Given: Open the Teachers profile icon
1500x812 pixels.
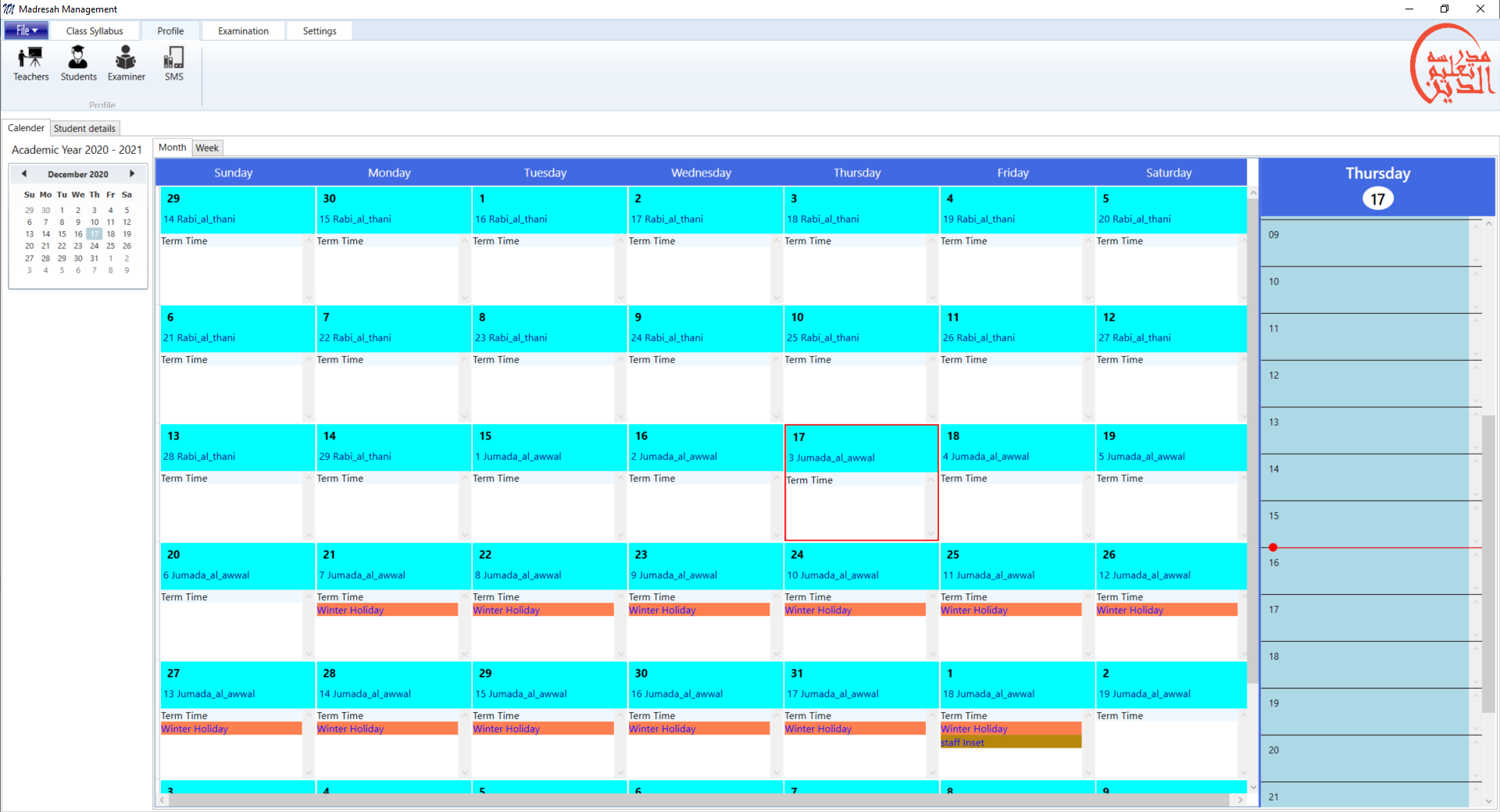Looking at the screenshot, I should (x=30, y=63).
